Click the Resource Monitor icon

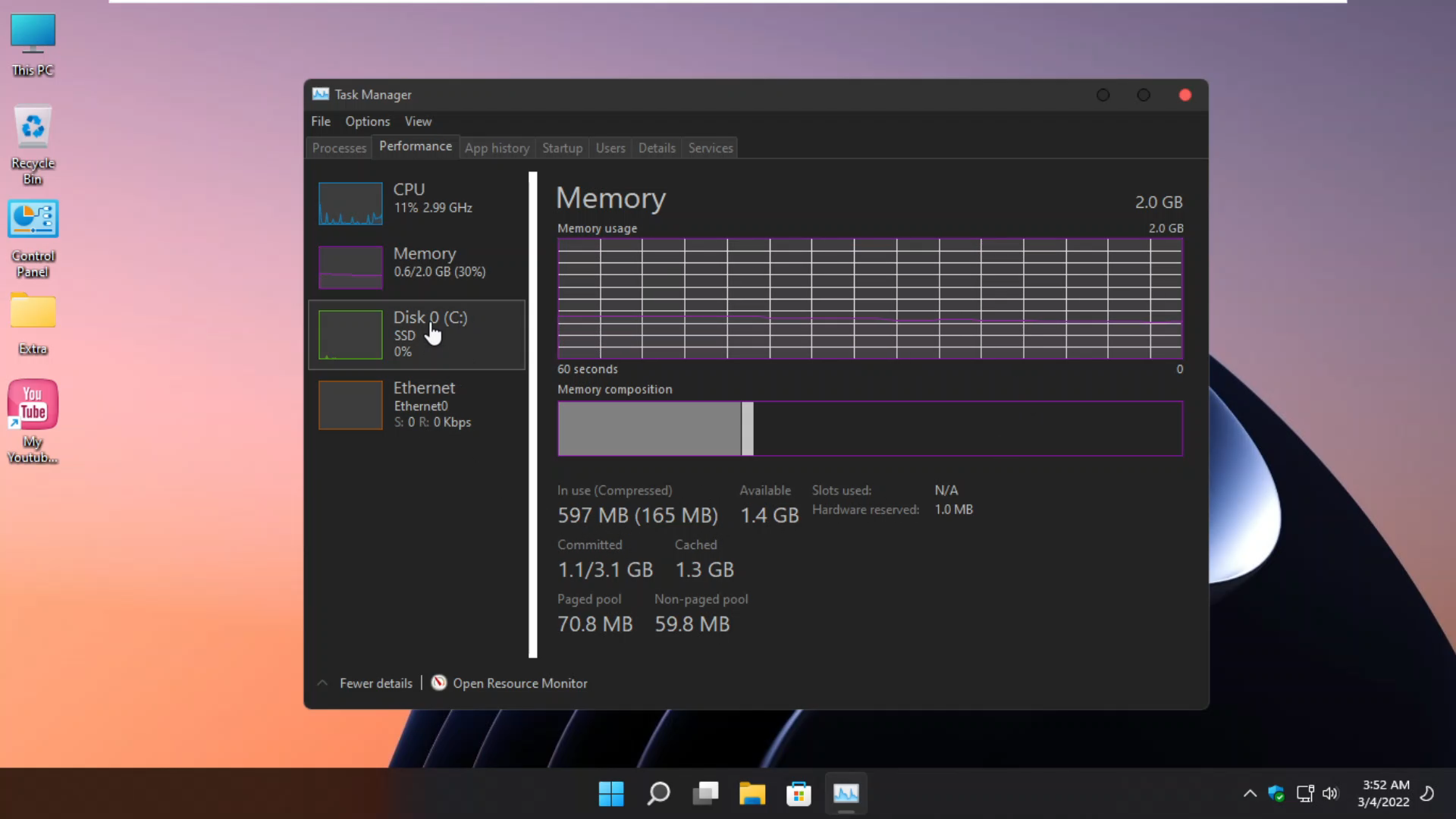coord(438,682)
